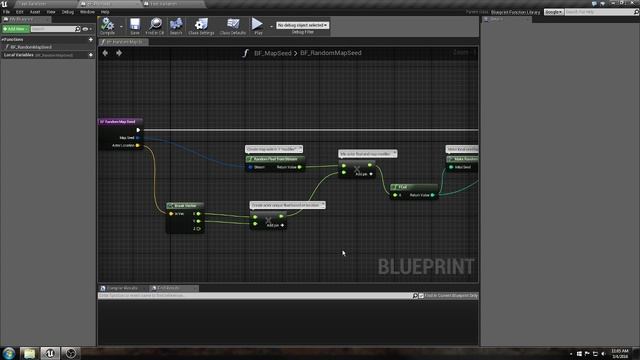This screenshot has width=640, height=360.
Task: Open the File menu
Action: 6,12
